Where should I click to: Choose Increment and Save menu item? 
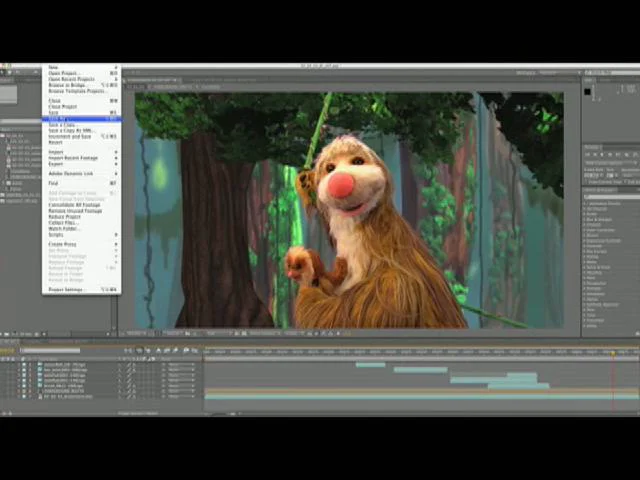tap(82, 136)
